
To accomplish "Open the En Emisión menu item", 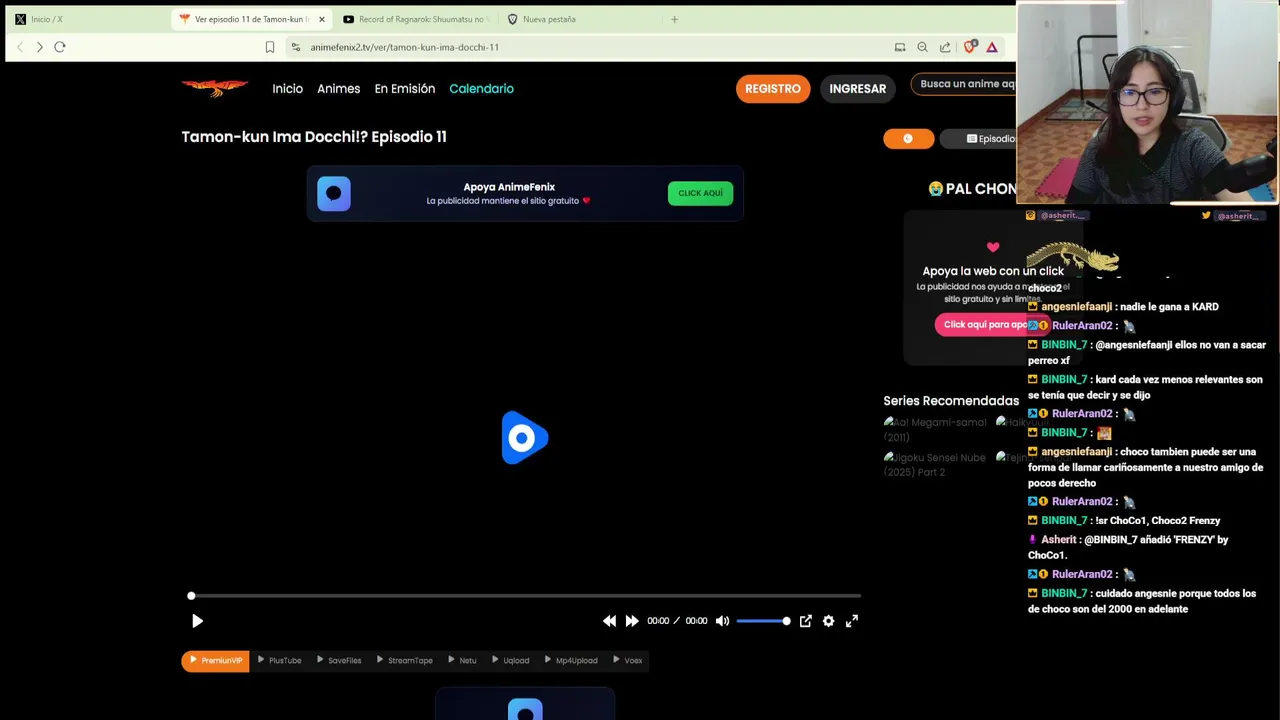I will 405,89.
